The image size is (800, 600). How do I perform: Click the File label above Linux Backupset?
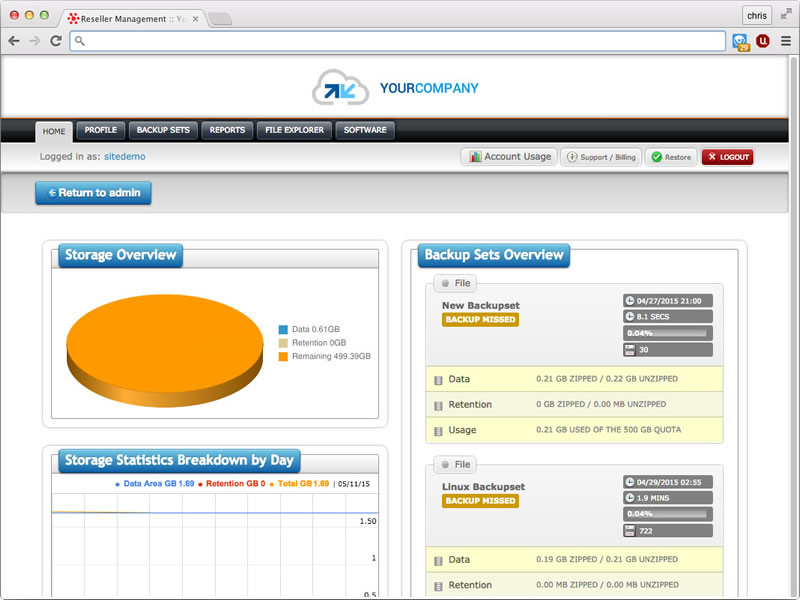coord(456,464)
